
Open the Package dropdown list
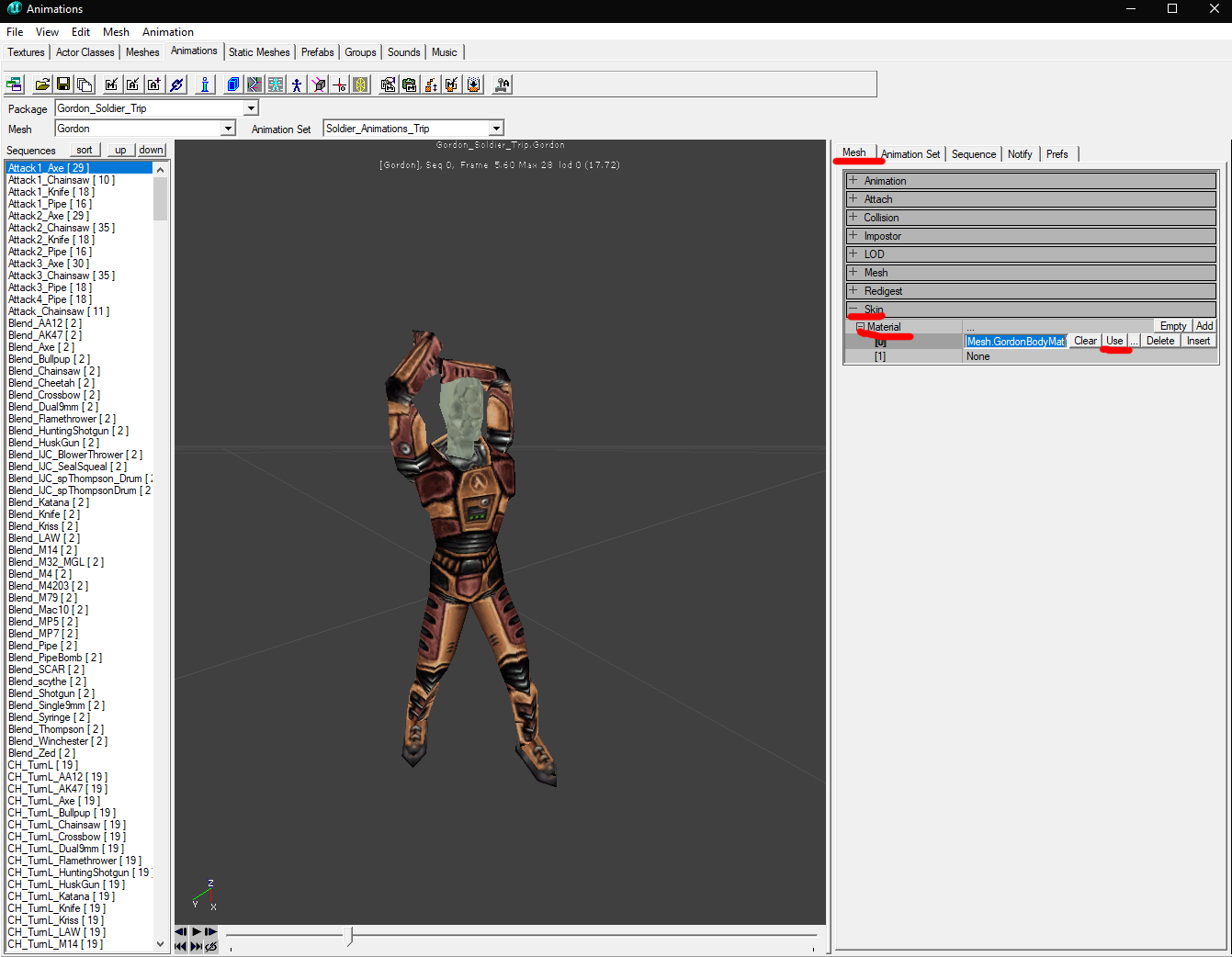[x=251, y=108]
